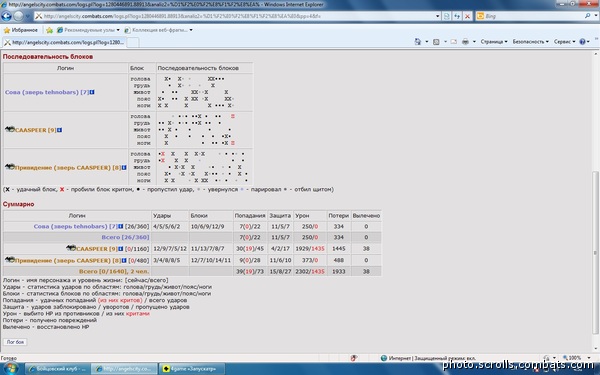The image size is (600, 375).
Task: Click the Home icon in command bar
Action: tap(418, 42)
